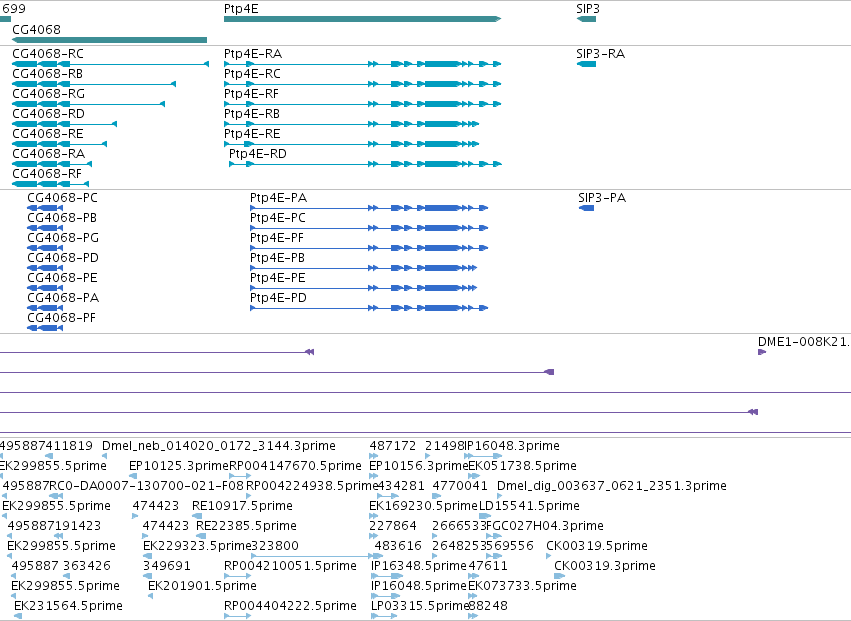Select the SIP3 gene label

coord(588,9)
